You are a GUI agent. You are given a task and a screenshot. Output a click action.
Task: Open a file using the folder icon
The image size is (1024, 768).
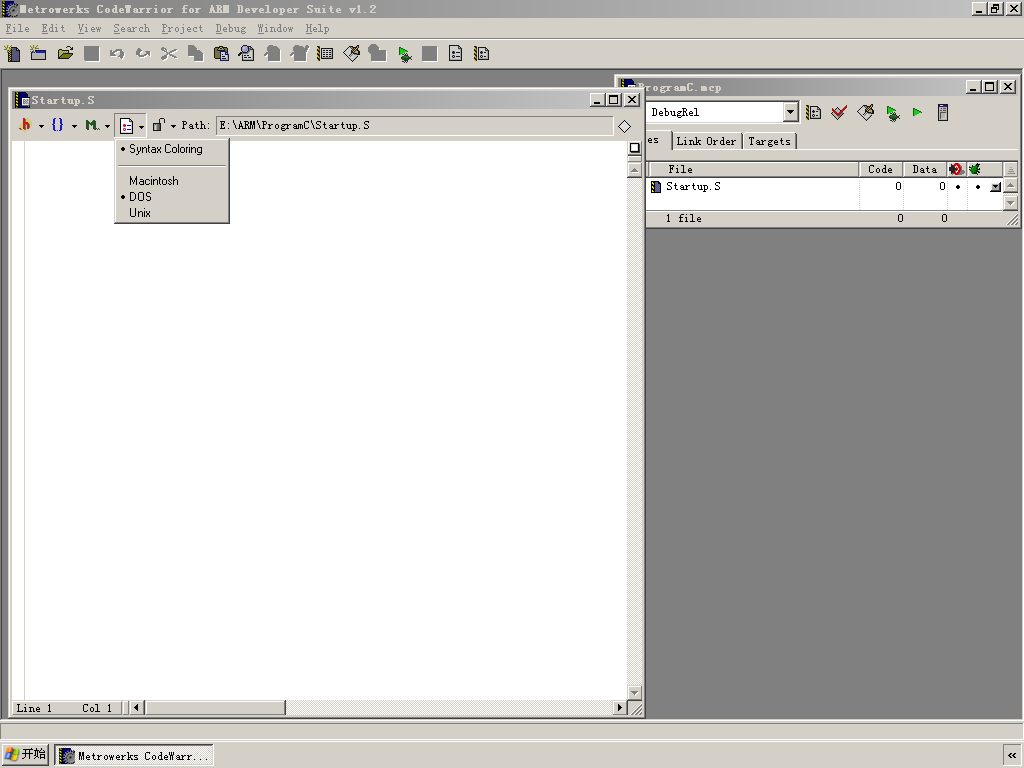point(65,54)
